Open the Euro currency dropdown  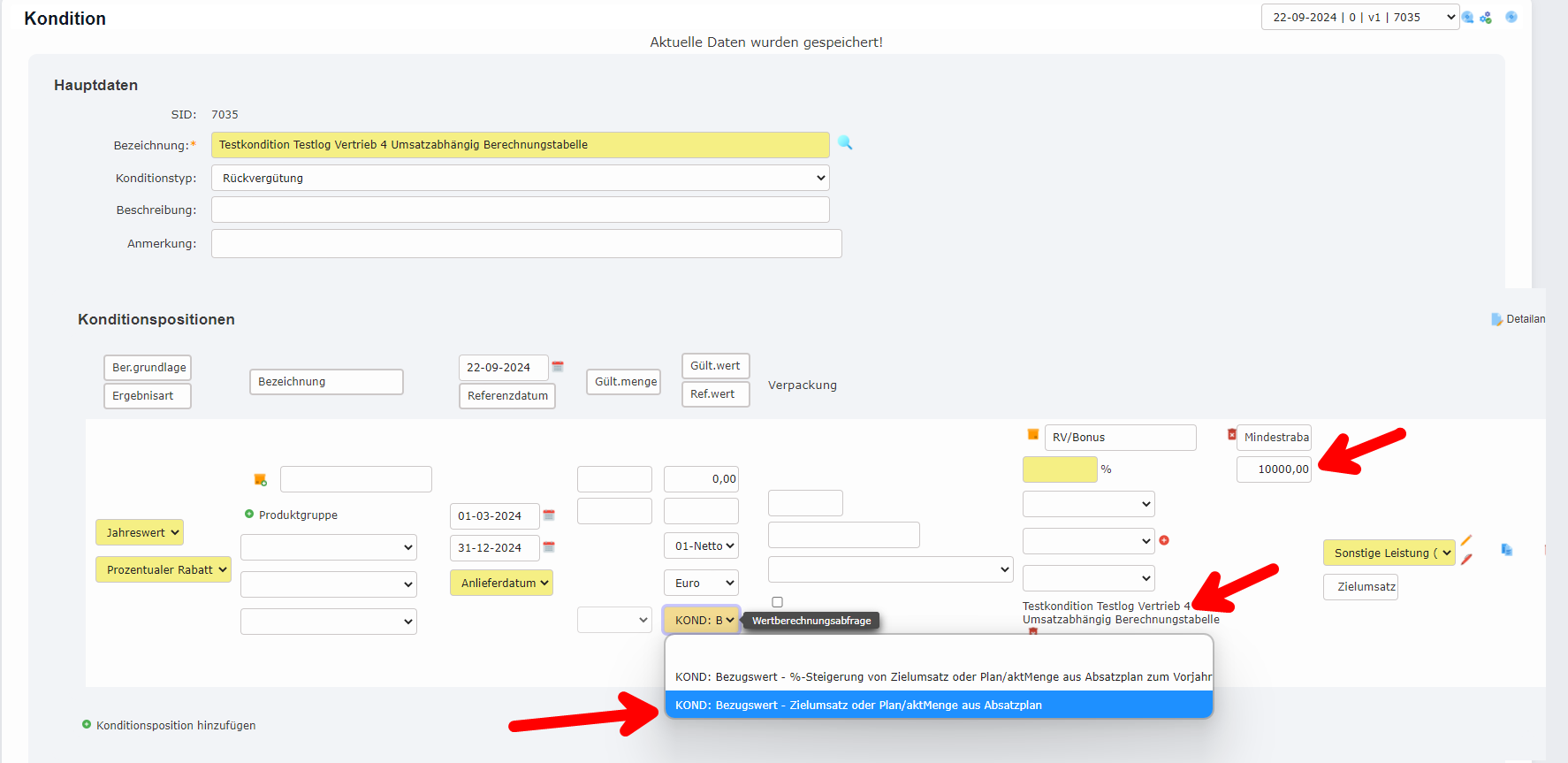tap(701, 583)
